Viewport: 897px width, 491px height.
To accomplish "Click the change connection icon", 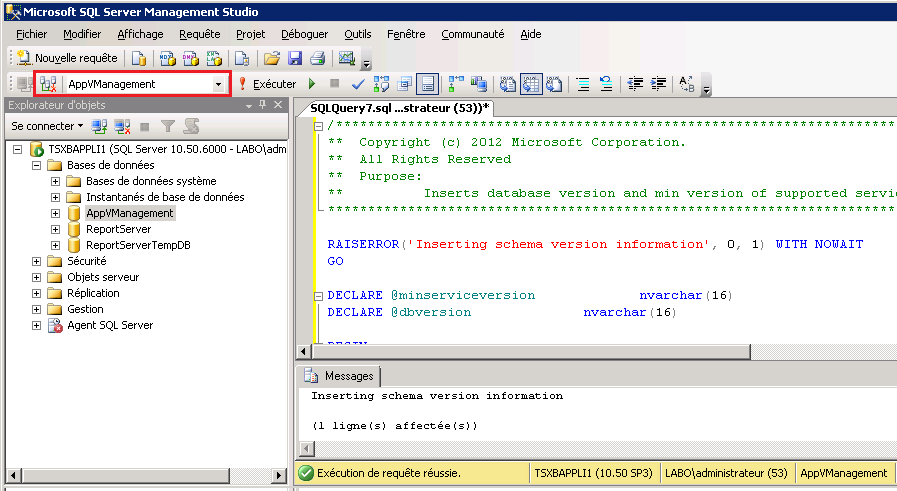I will (48, 84).
